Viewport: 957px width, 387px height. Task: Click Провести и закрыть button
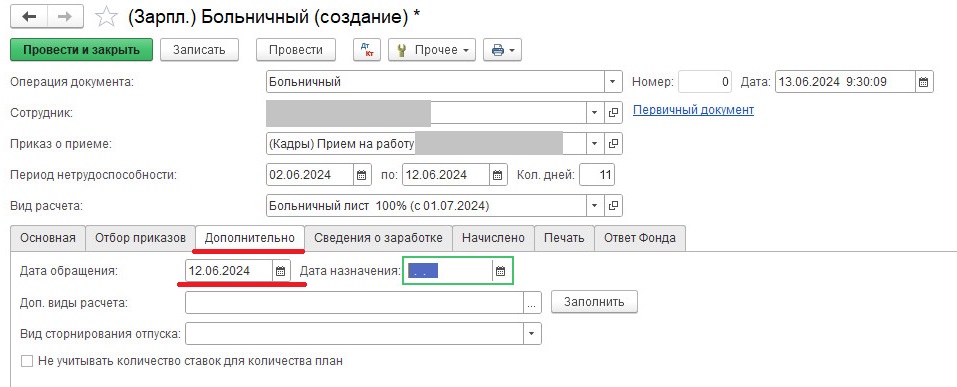click(x=82, y=50)
